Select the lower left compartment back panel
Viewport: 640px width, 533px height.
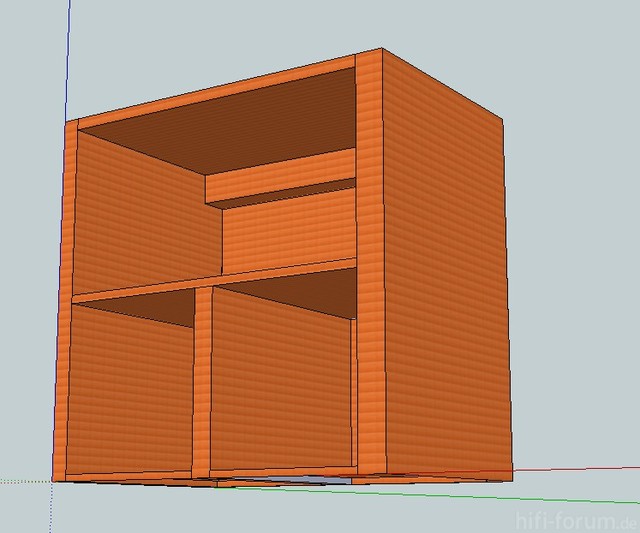pos(130,390)
